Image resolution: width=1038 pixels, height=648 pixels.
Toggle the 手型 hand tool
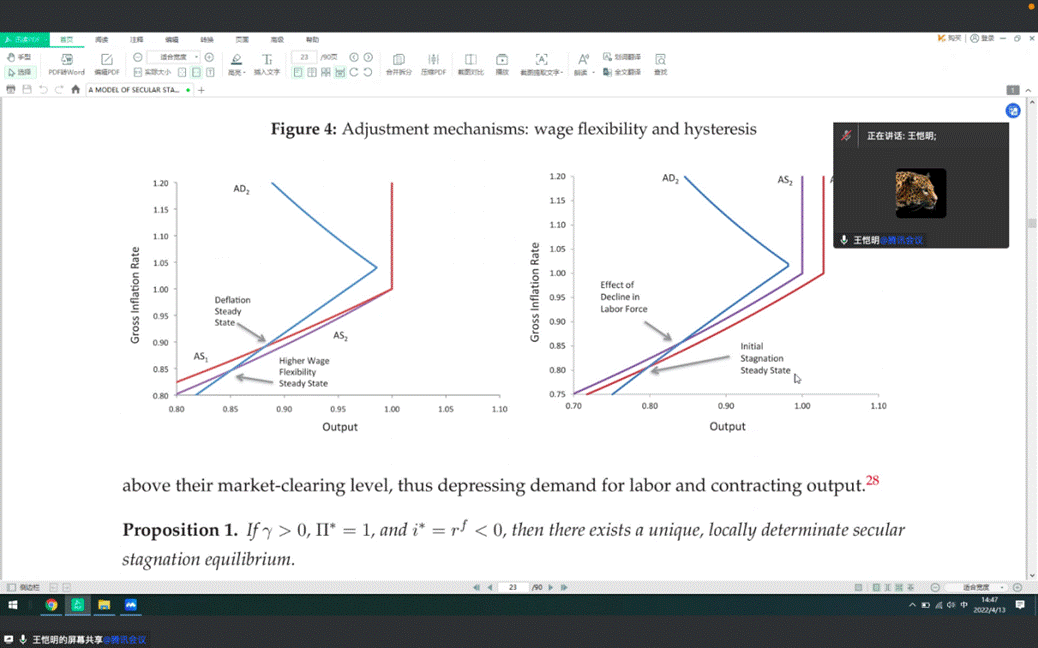20,57
